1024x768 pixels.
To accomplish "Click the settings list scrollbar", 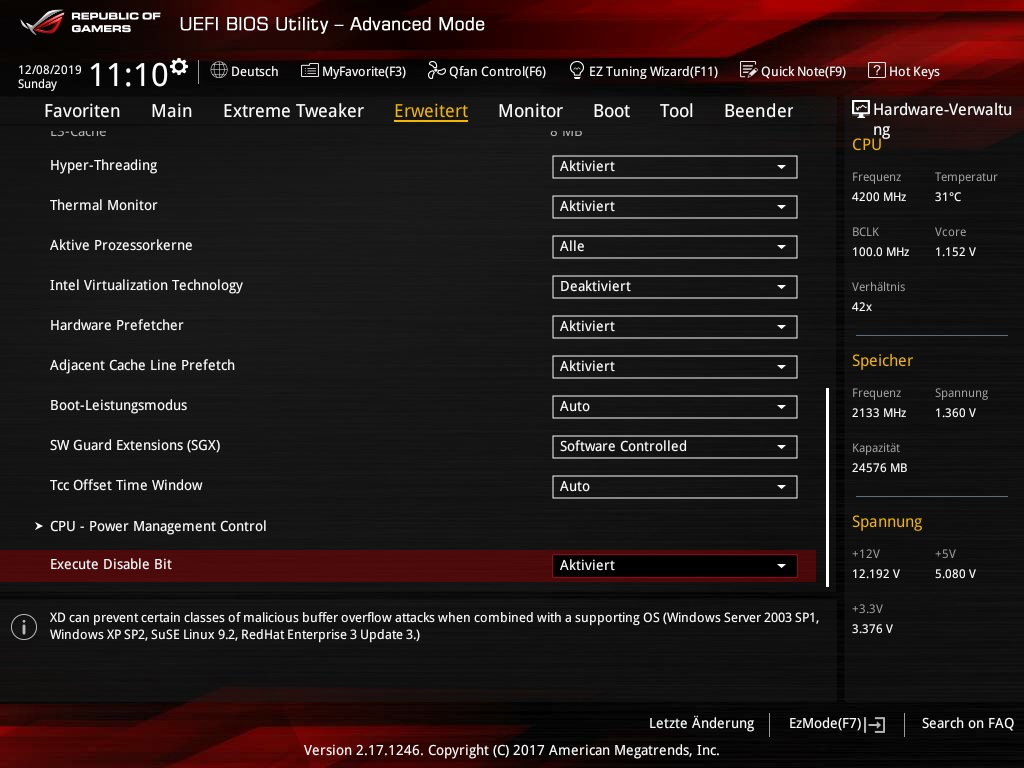I will tap(827, 487).
